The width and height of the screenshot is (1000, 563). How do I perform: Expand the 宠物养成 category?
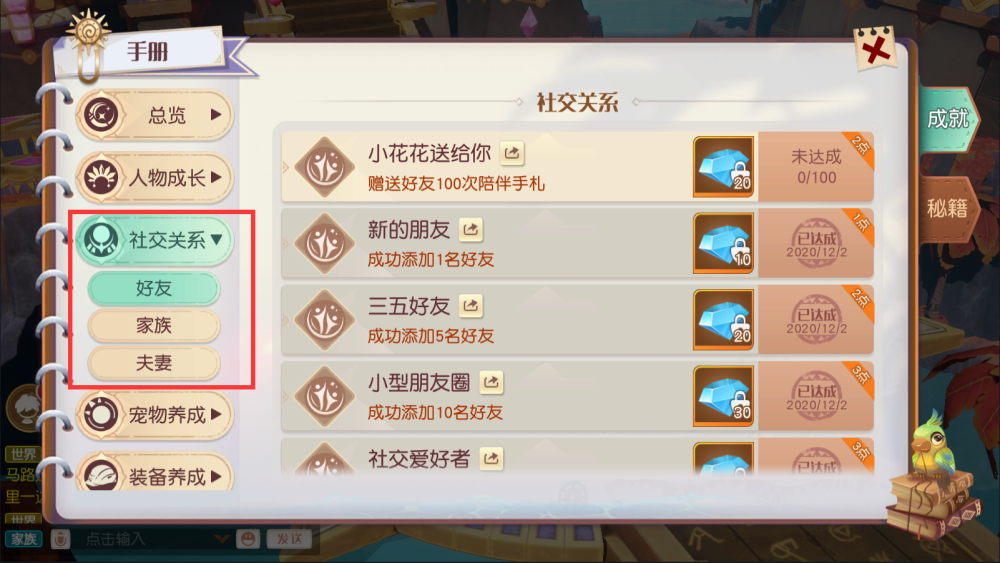click(154, 415)
